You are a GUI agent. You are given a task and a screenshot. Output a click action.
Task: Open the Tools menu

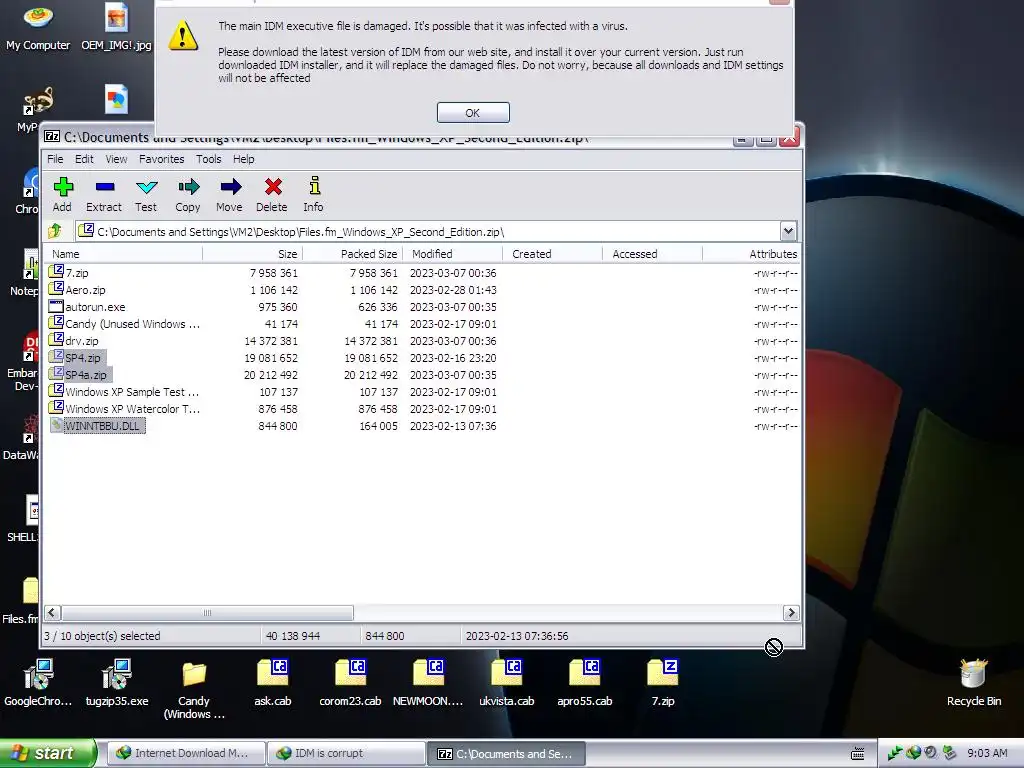pos(208,159)
